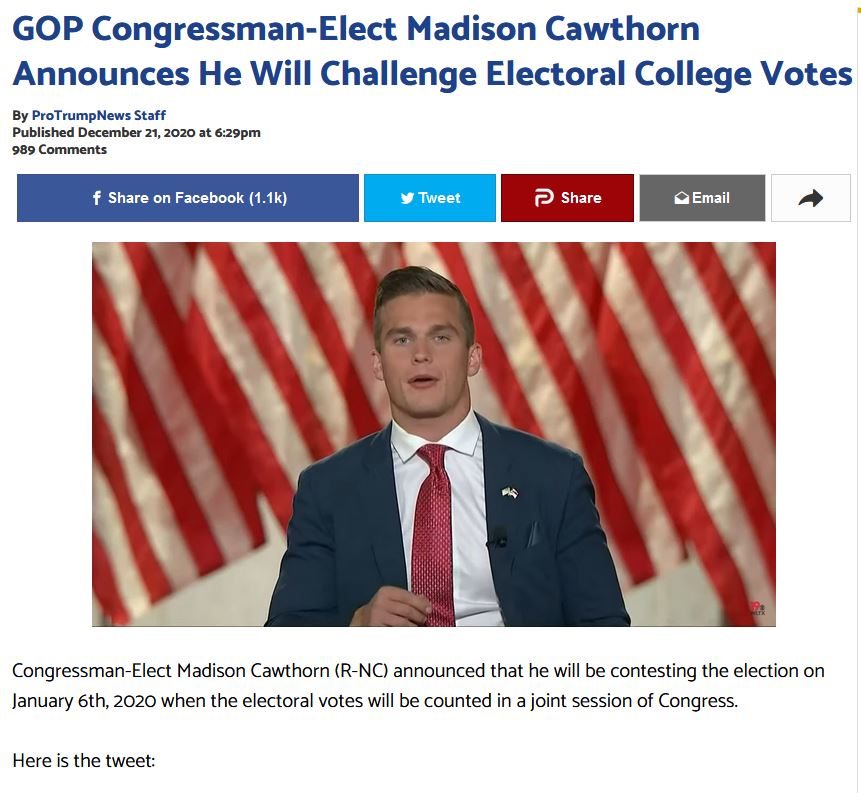Jump to the 989 Comments section

[x=59, y=149]
